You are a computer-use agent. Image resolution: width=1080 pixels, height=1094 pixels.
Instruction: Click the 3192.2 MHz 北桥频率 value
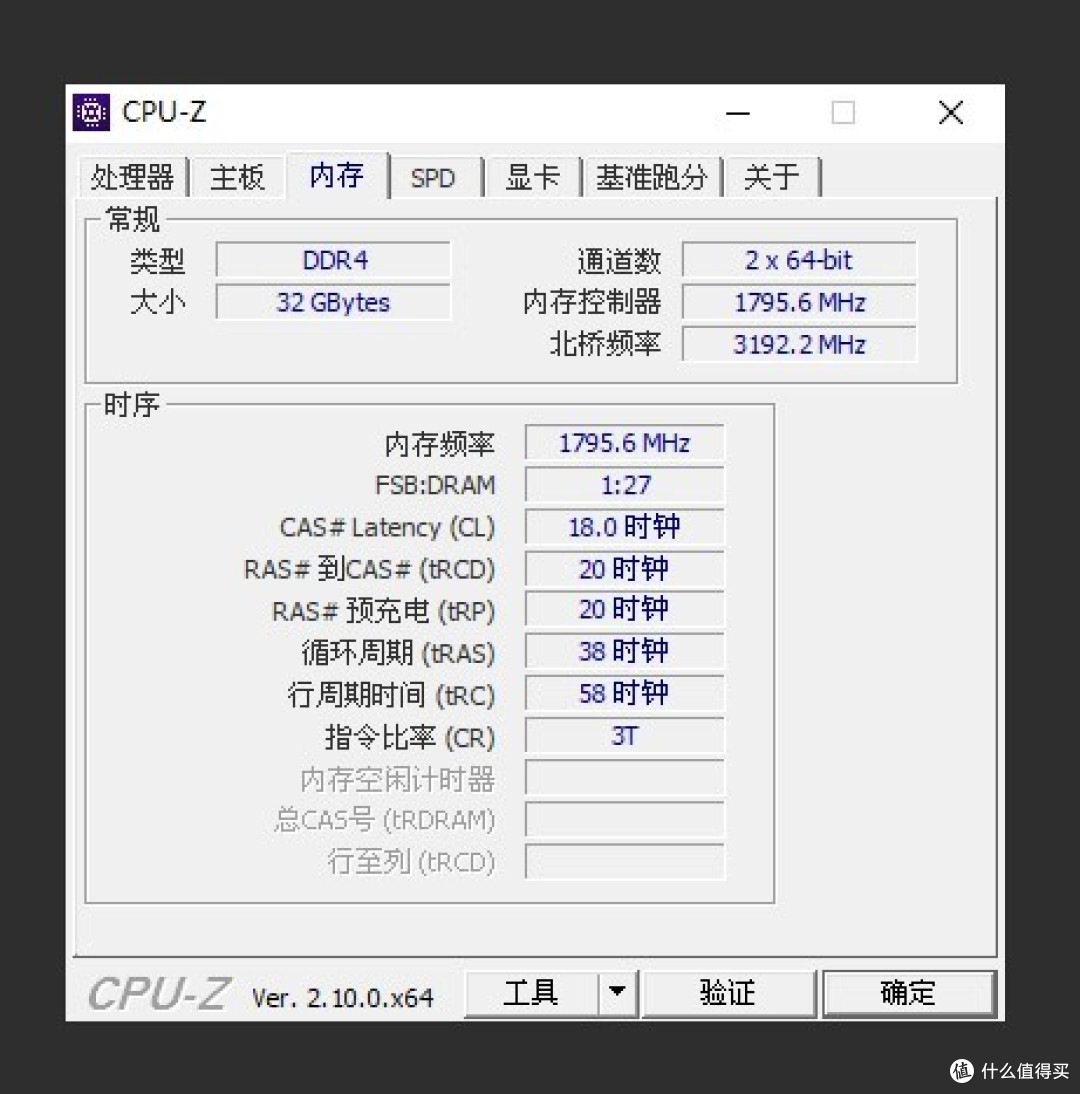point(799,344)
